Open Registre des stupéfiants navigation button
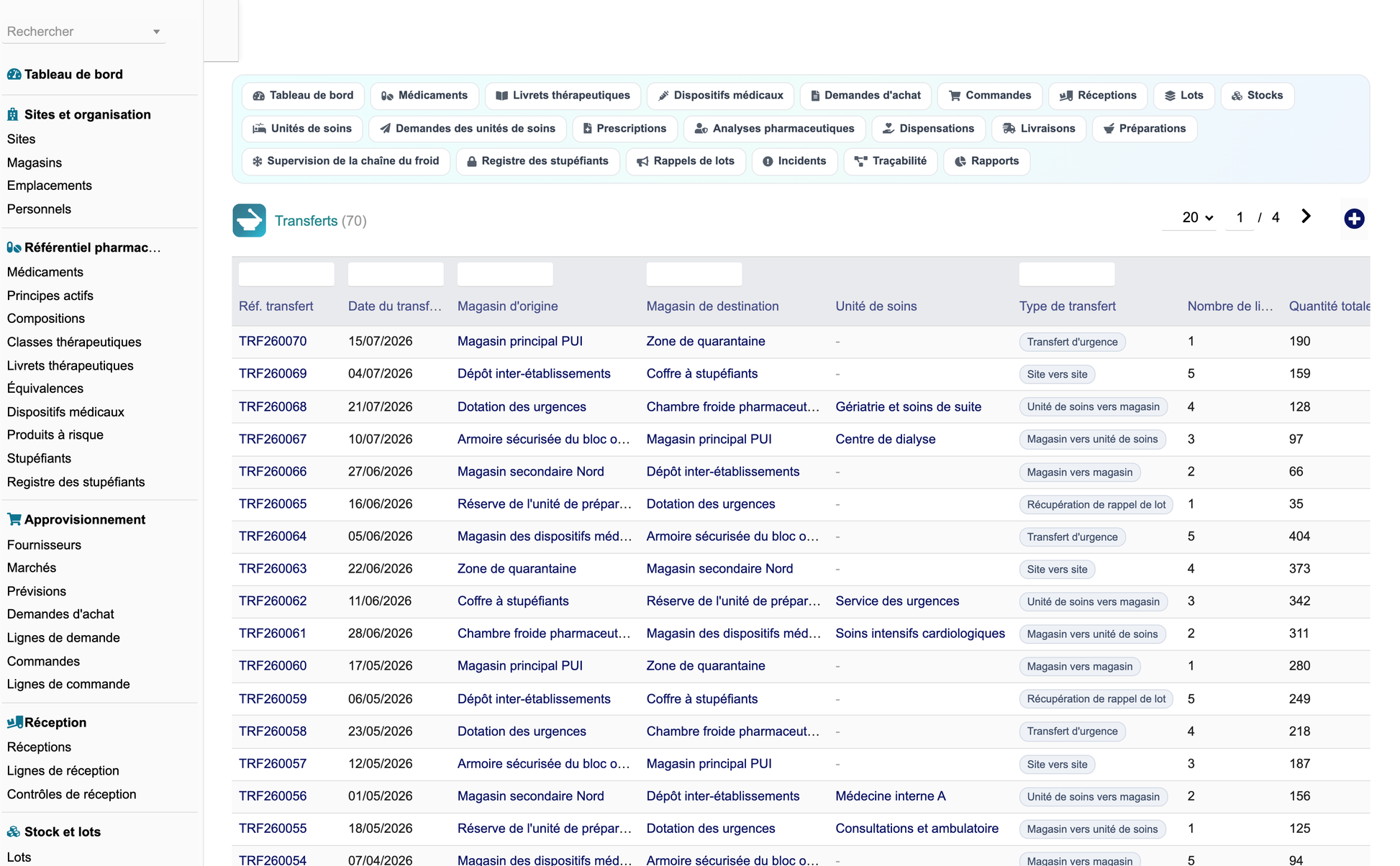The height and width of the screenshot is (866, 1400). pos(537,161)
